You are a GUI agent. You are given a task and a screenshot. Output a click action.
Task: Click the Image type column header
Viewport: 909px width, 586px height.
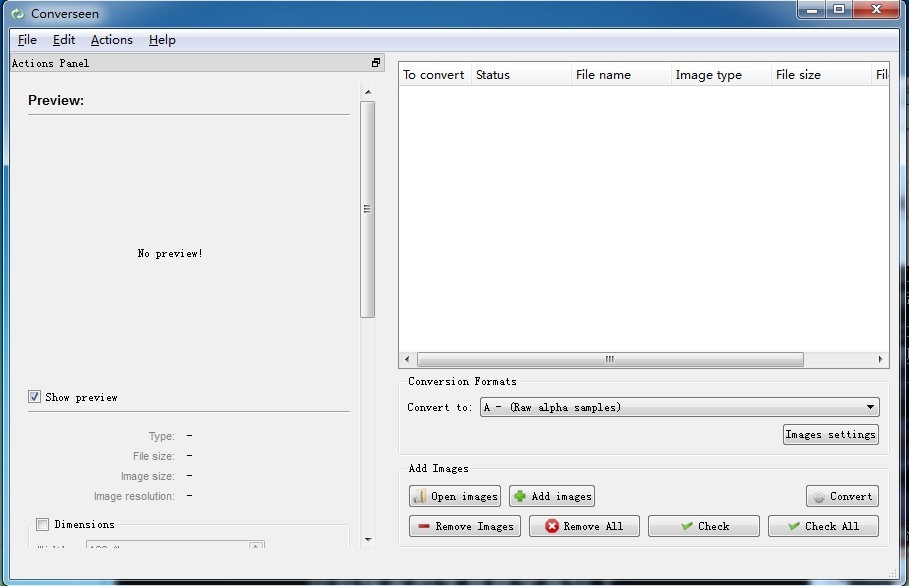[708, 75]
